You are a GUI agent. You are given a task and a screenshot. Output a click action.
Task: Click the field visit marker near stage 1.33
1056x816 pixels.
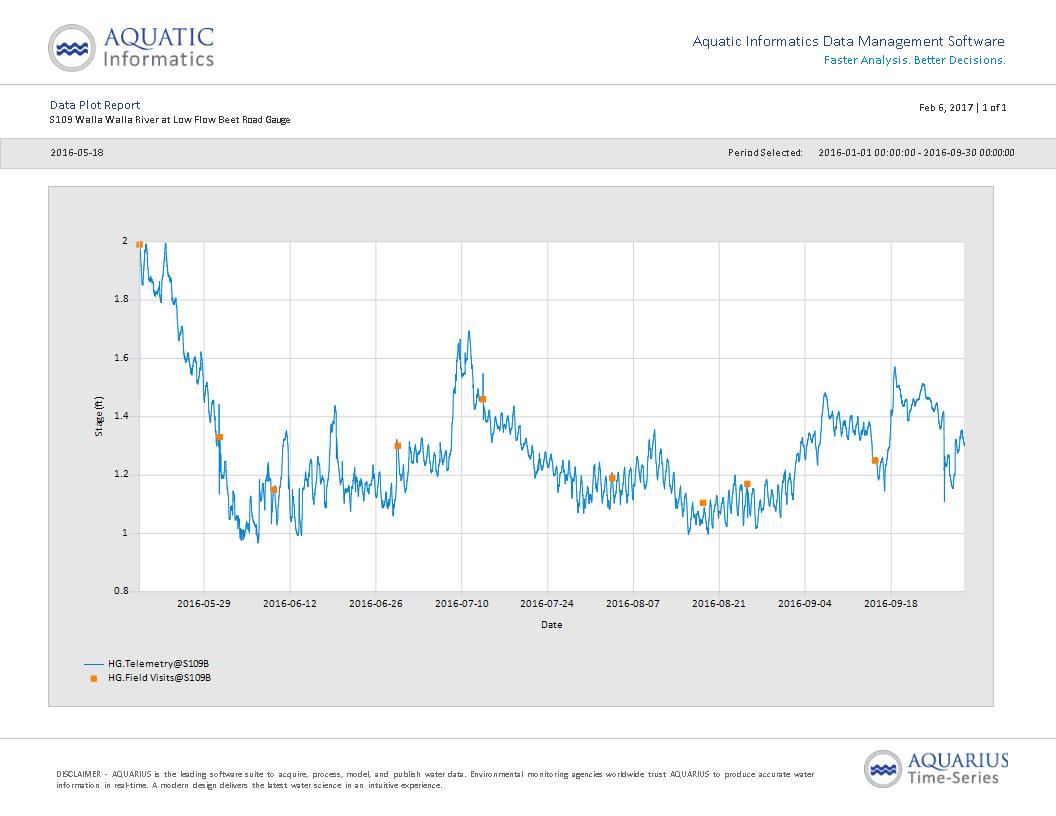(220, 437)
